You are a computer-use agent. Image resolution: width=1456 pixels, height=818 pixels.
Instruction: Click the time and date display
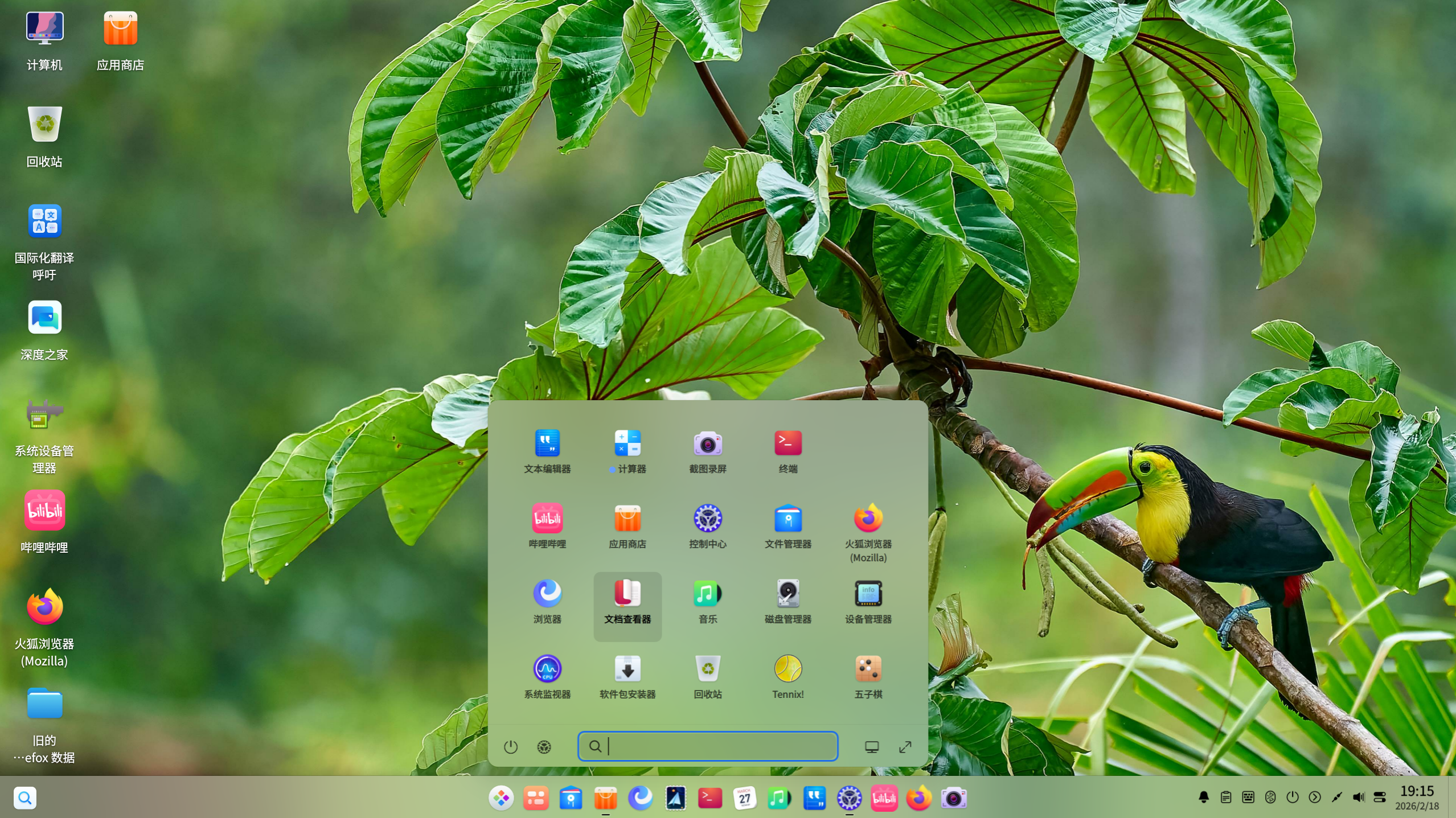coord(1416,798)
